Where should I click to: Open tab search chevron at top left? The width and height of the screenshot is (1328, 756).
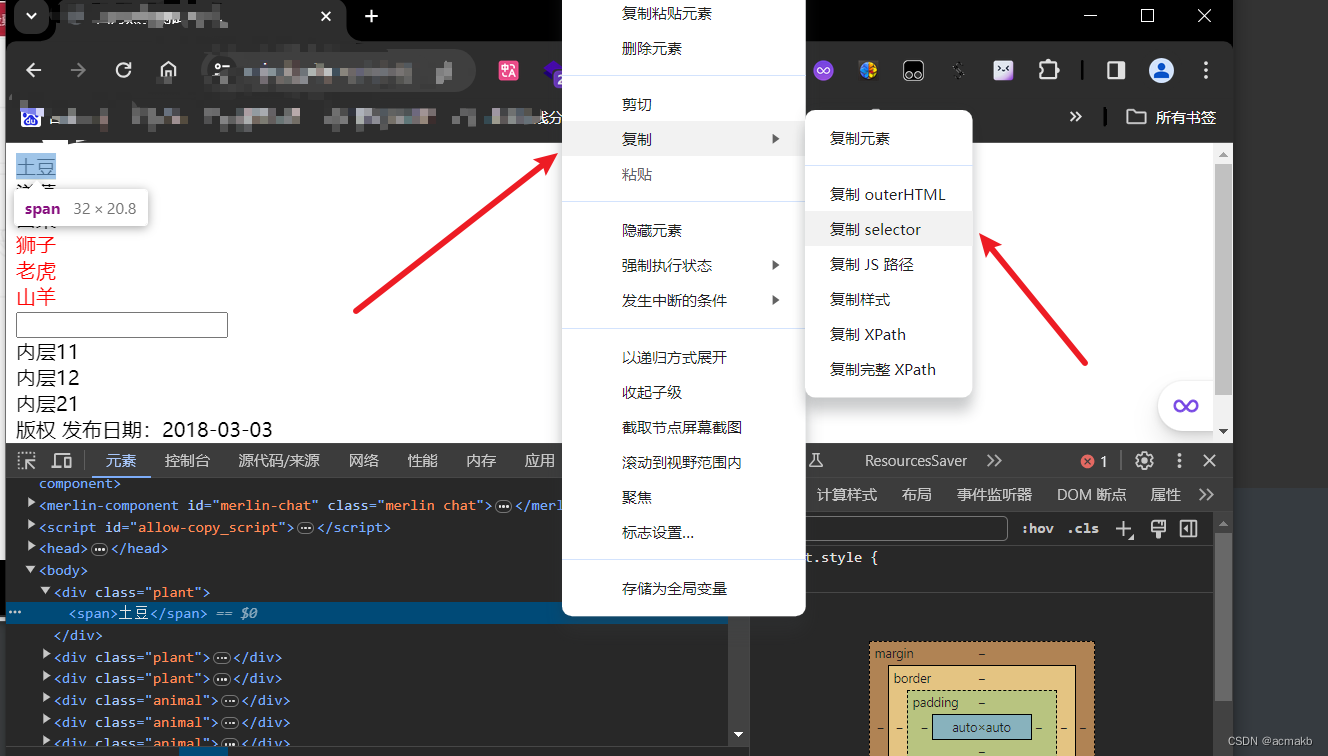pos(31,16)
